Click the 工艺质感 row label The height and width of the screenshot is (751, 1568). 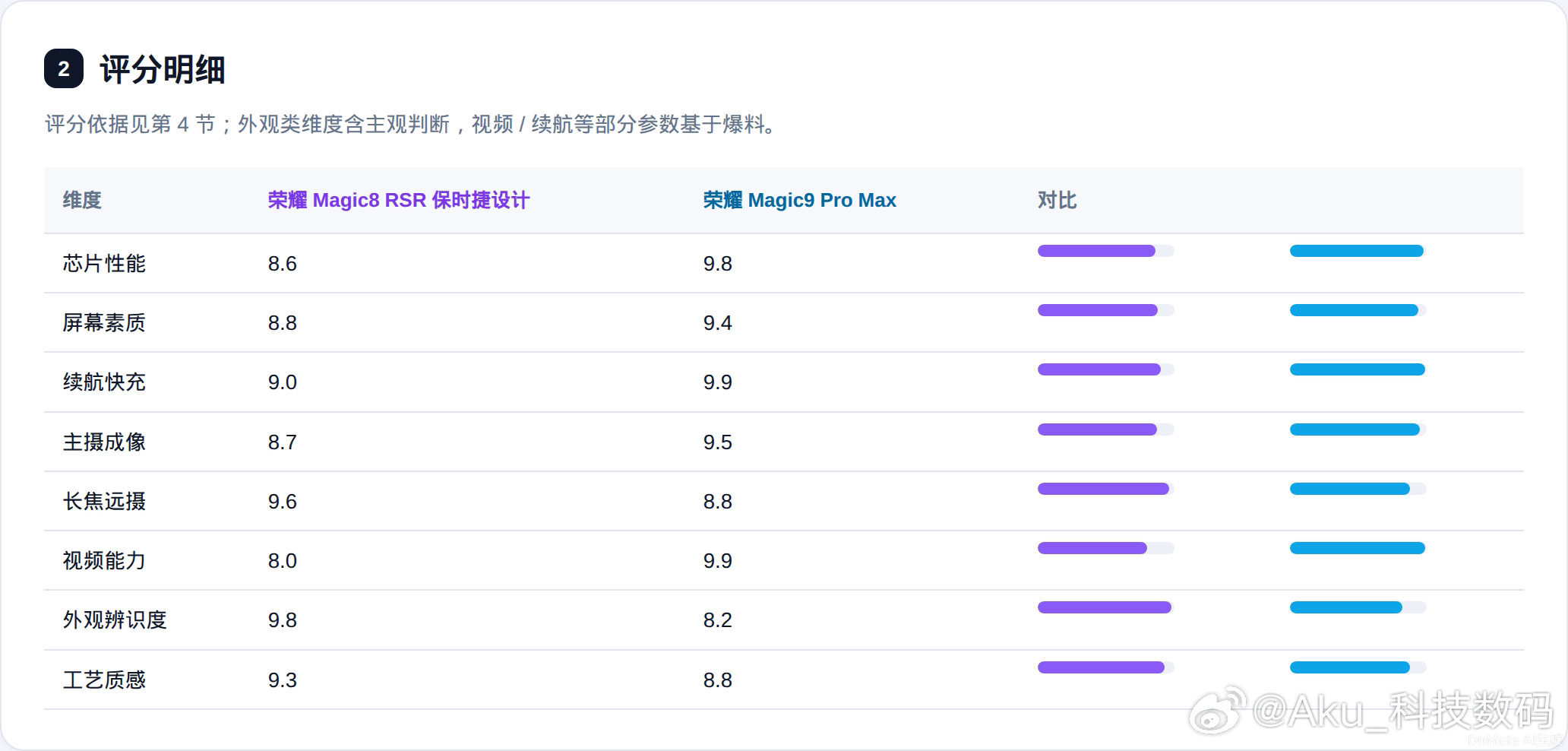104,680
